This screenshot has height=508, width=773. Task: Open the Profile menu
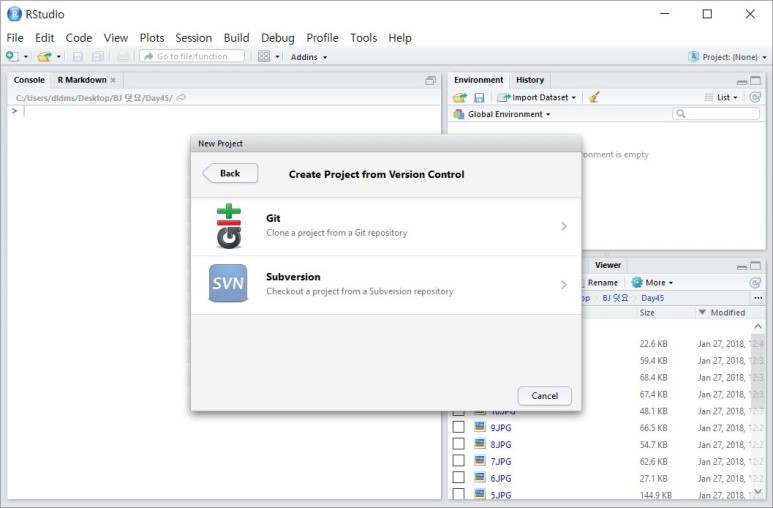(322, 38)
